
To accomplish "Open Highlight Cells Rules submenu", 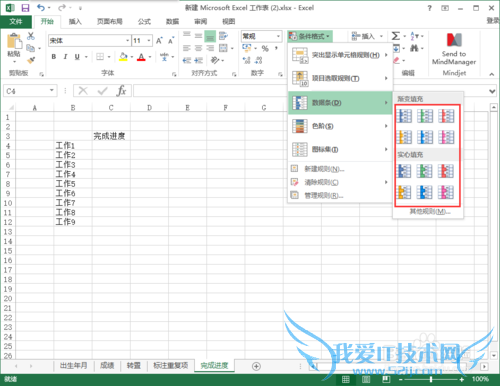I will [x=340, y=55].
